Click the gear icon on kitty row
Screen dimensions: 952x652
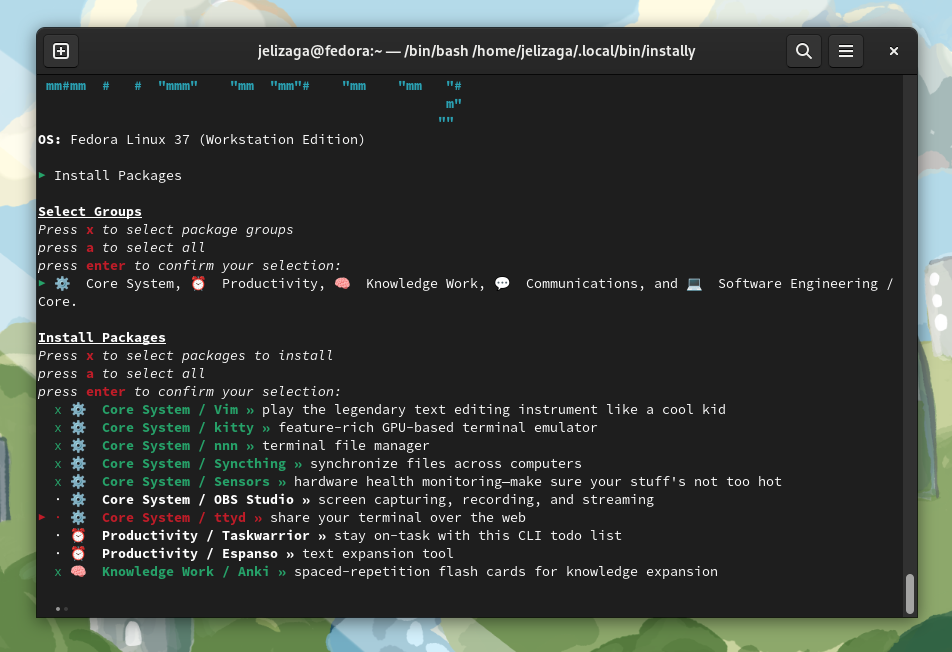pos(78,427)
